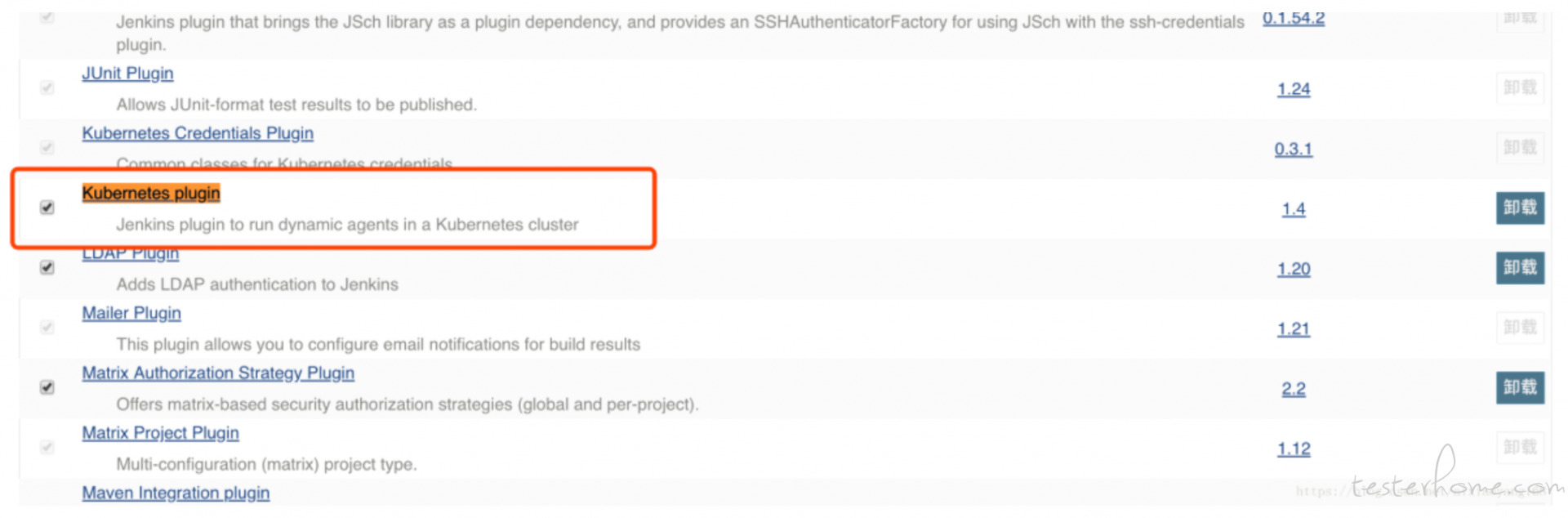
Task: Click version 1.24 of JUnit Plugin
Action: [1294, 89]
